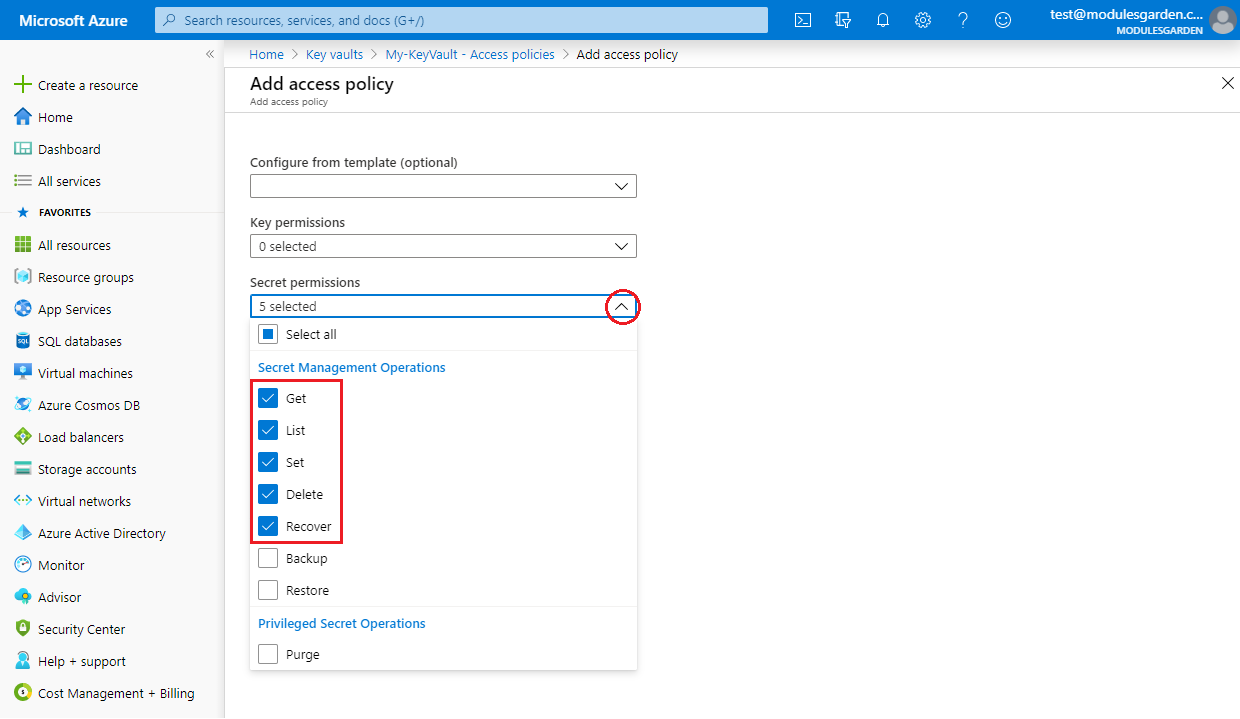Screen dimensions: 1240x719
Task: Click the user account avatar
Action: [1222, 20]
